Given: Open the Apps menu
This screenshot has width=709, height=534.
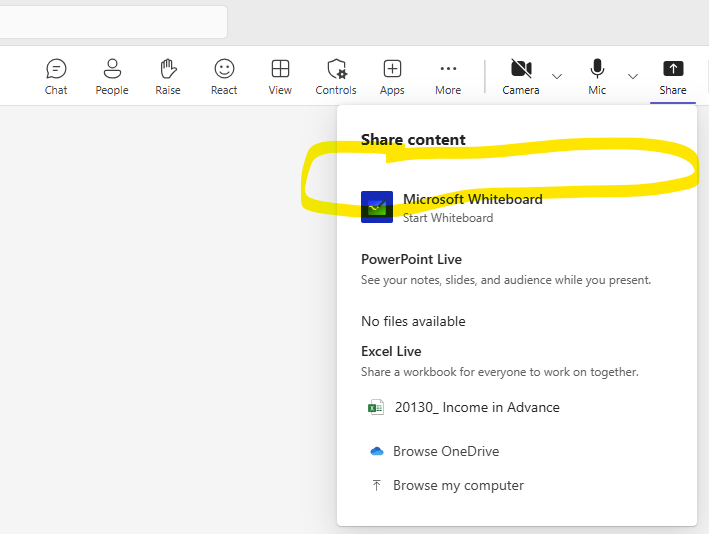Looking at the screenshot, I should pyautogui.click(x=392, y=77).
